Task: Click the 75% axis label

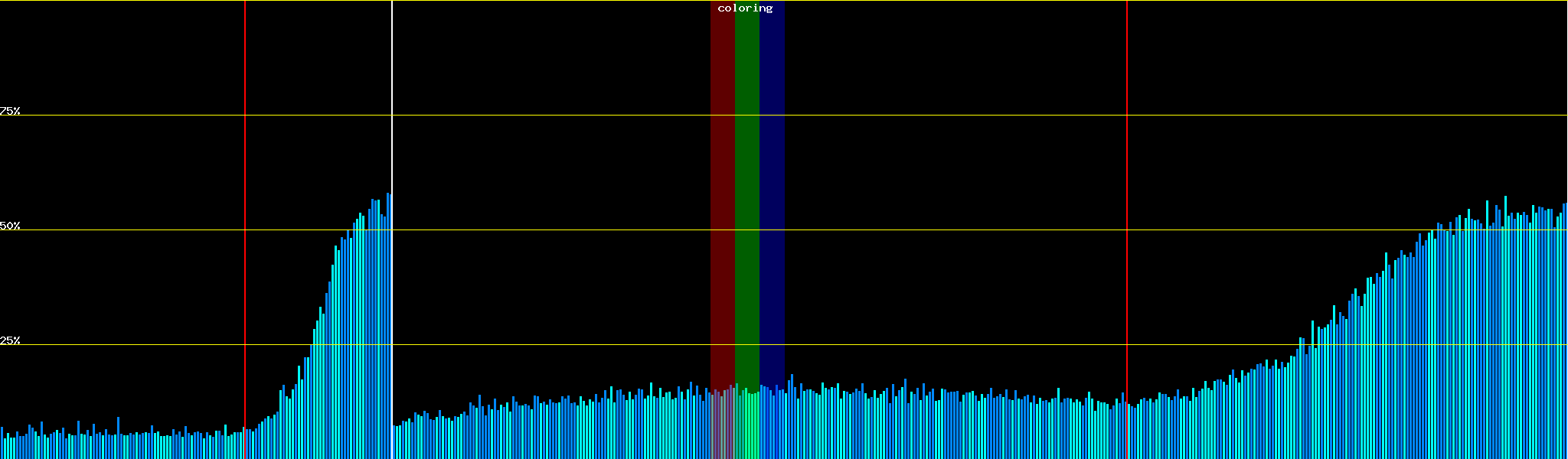Action: pyautogui.click(x=10, y=111)
